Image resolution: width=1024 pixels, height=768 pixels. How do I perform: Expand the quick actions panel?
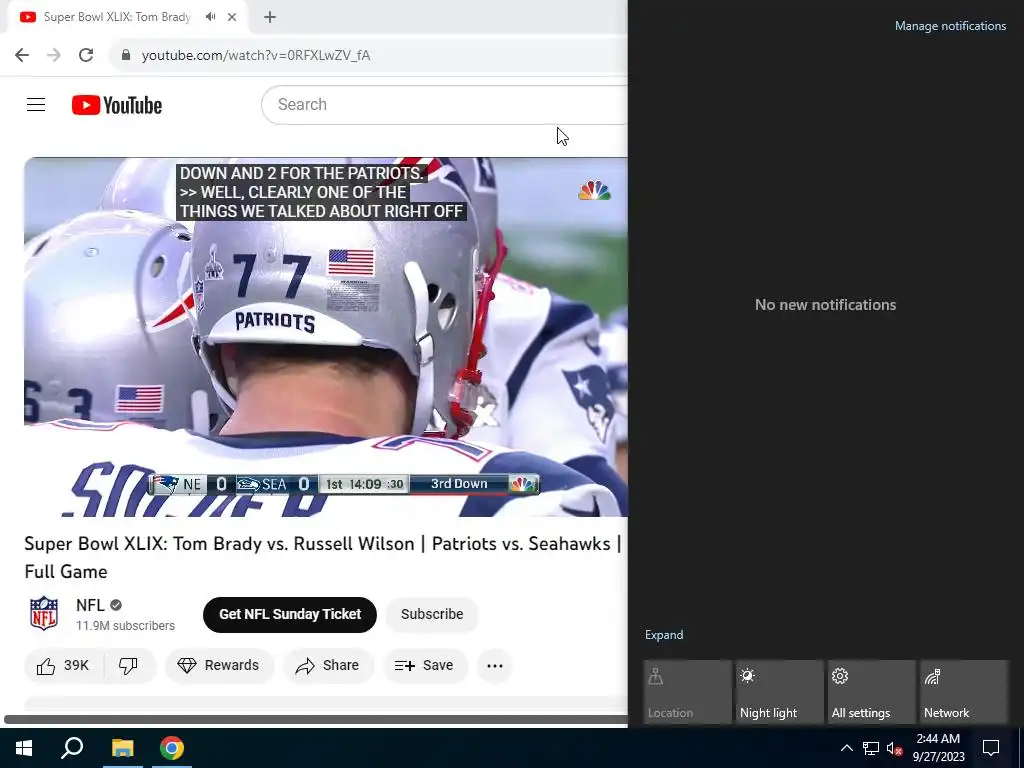click(x=664, y=635)
